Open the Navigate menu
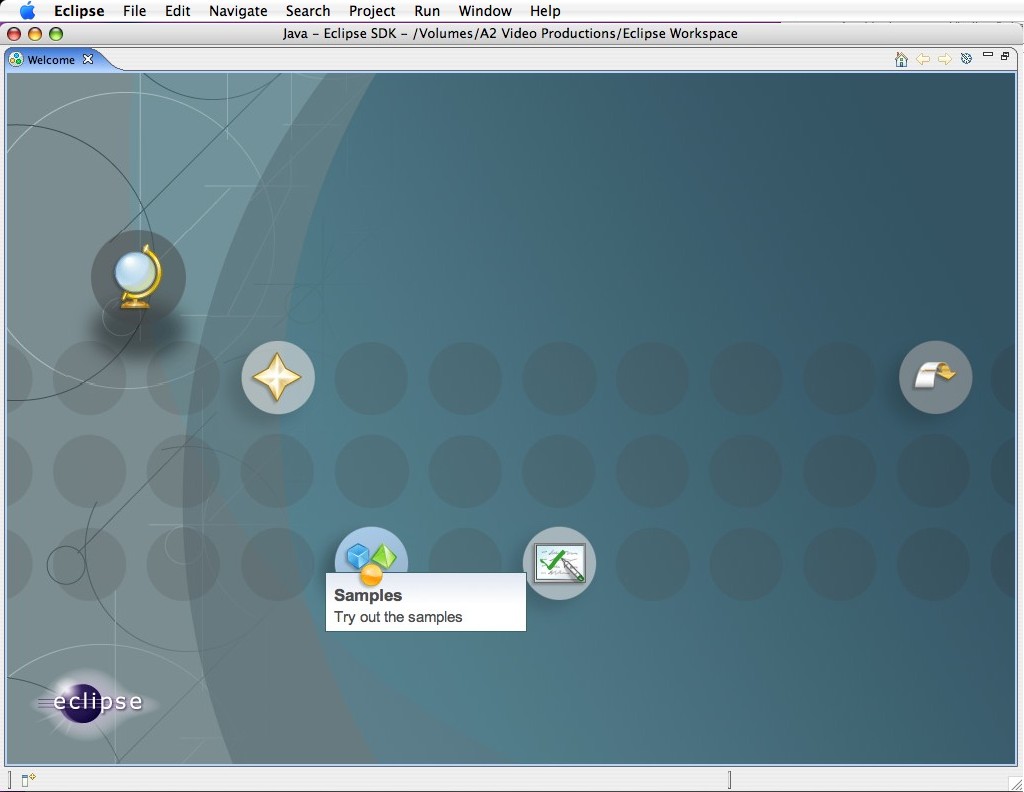Image resolution: width=1024 pixels, height=792 pixels. [238, 11]
